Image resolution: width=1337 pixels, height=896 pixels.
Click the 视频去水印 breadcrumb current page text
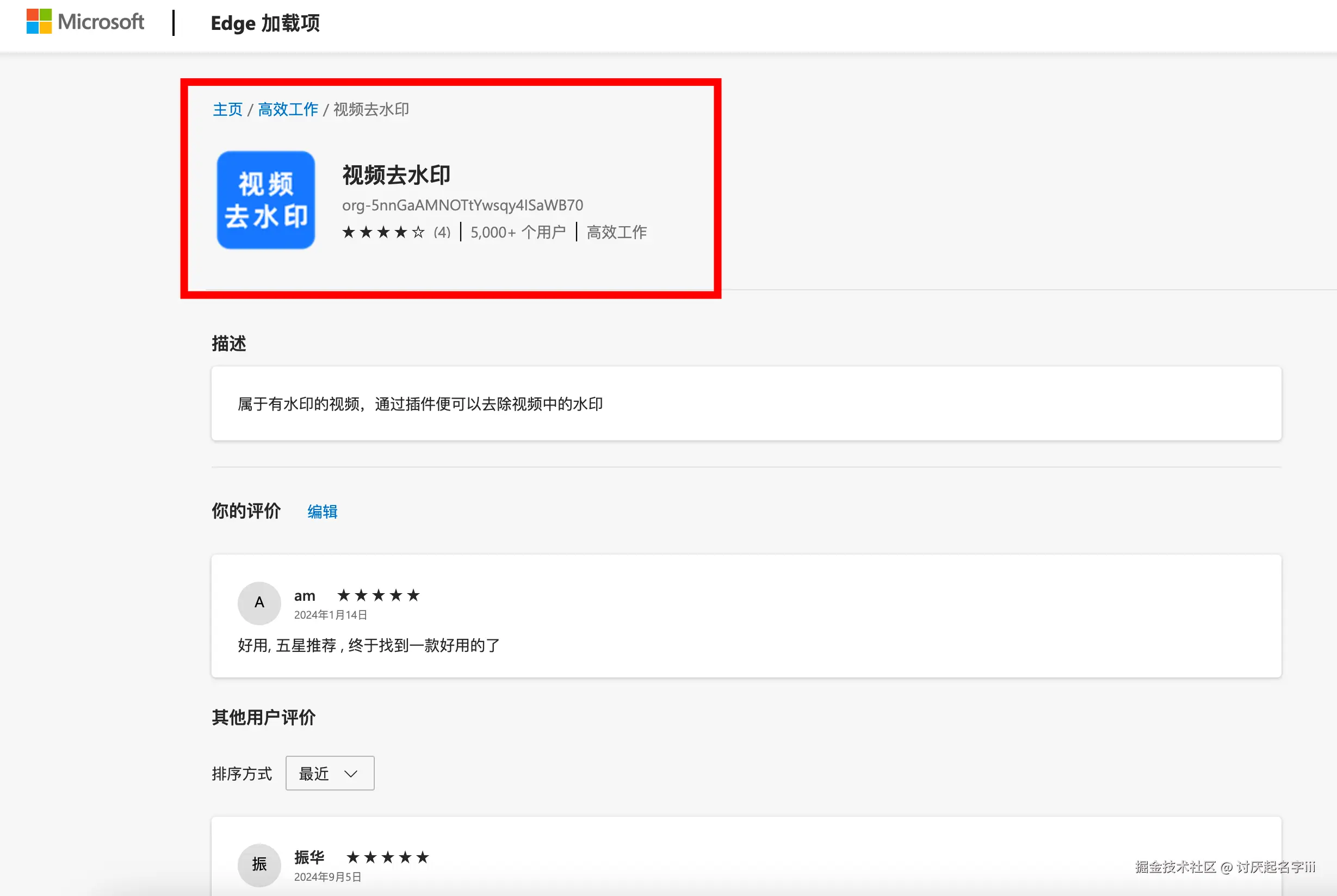[371, 109]
